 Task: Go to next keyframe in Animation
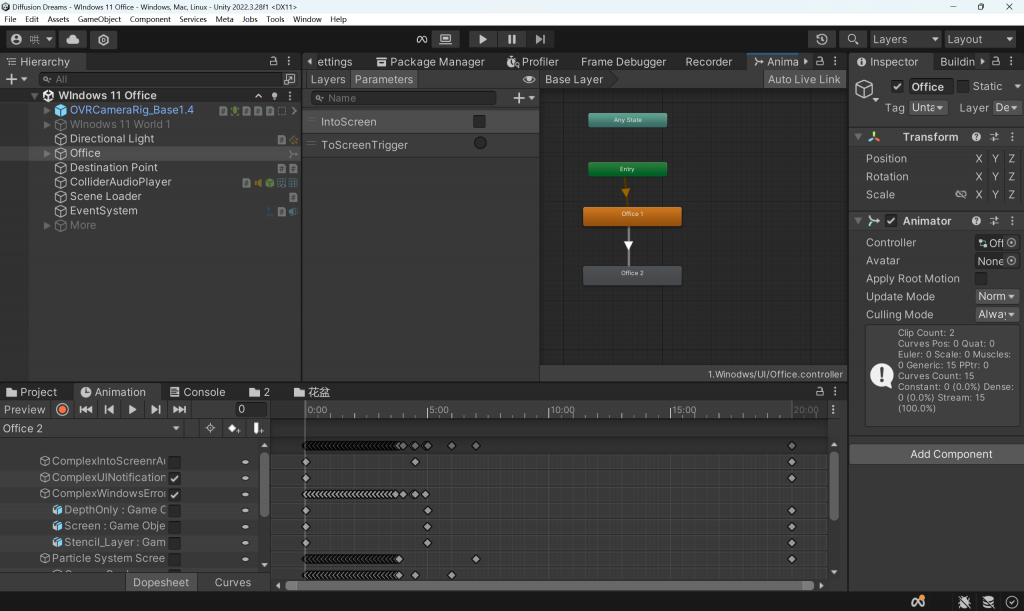[x=155, y=409]
